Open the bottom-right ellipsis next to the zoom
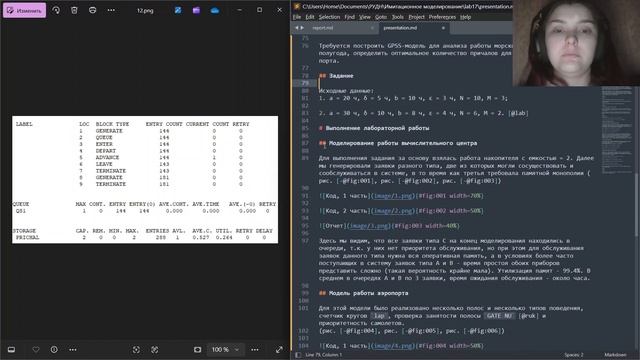The image size is (640, 360). point(255,349)
